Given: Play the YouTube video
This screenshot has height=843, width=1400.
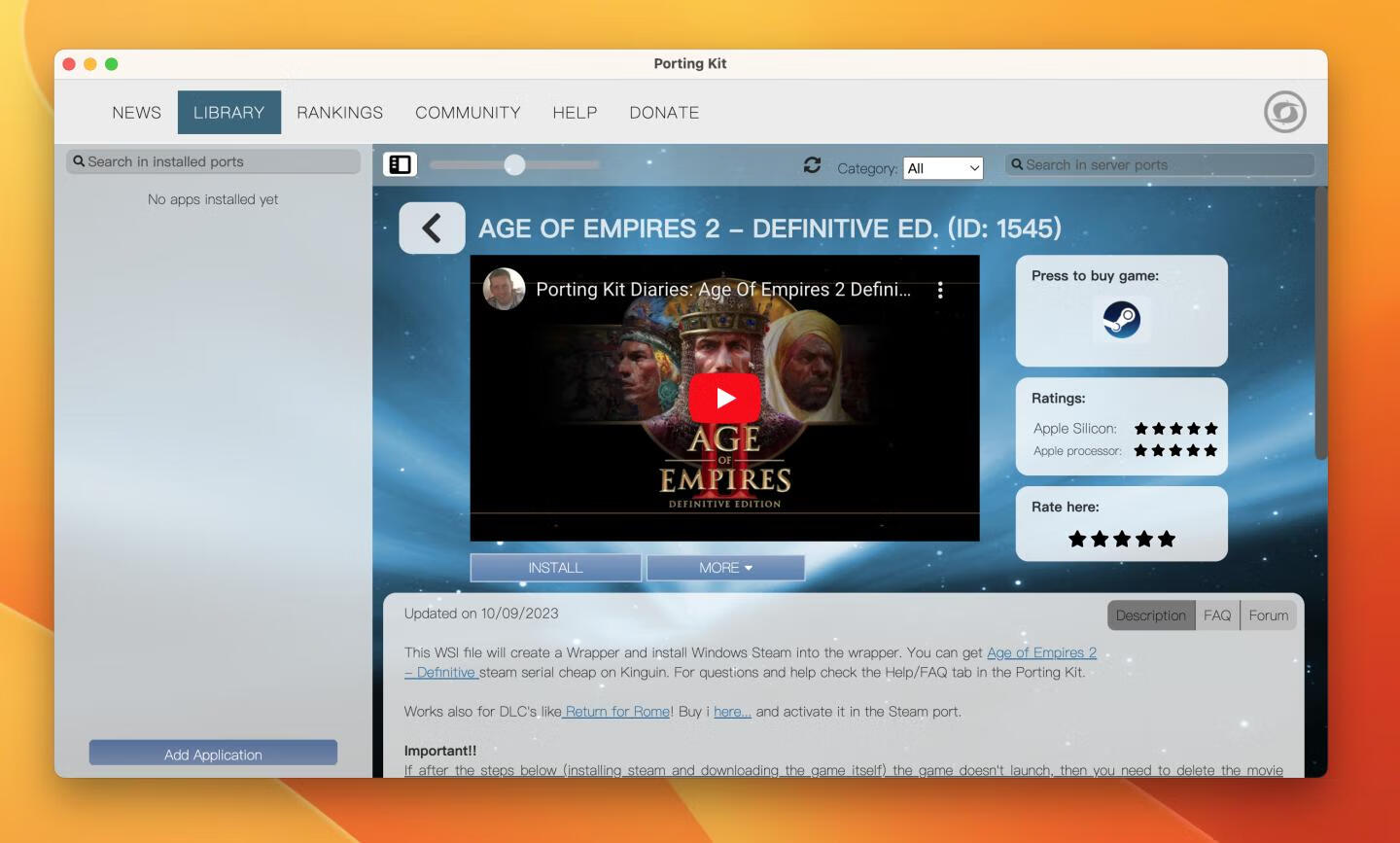Looking at the screenshot, I should click(x=724, y=398).
